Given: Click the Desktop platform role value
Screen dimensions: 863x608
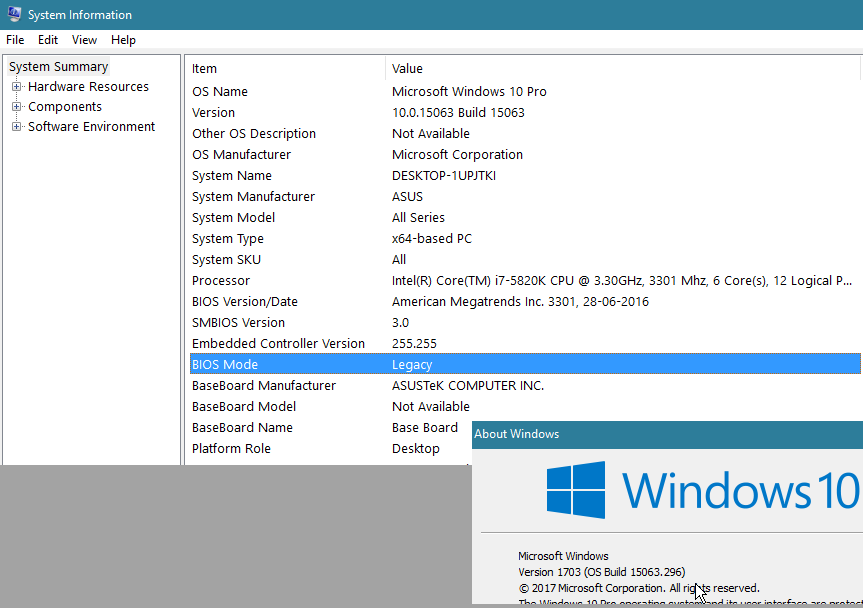Looking at the screenshot, I should coord(416,448).
